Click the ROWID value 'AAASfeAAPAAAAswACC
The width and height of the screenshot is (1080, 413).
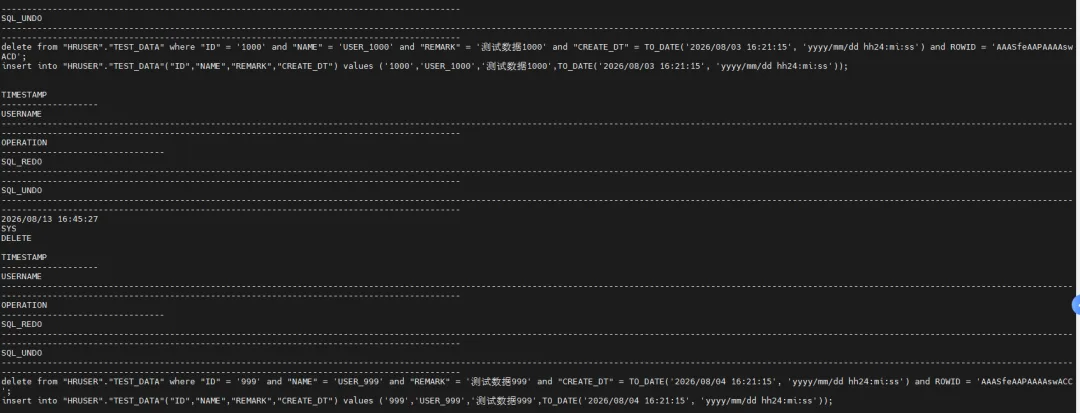coord(1024,381)
